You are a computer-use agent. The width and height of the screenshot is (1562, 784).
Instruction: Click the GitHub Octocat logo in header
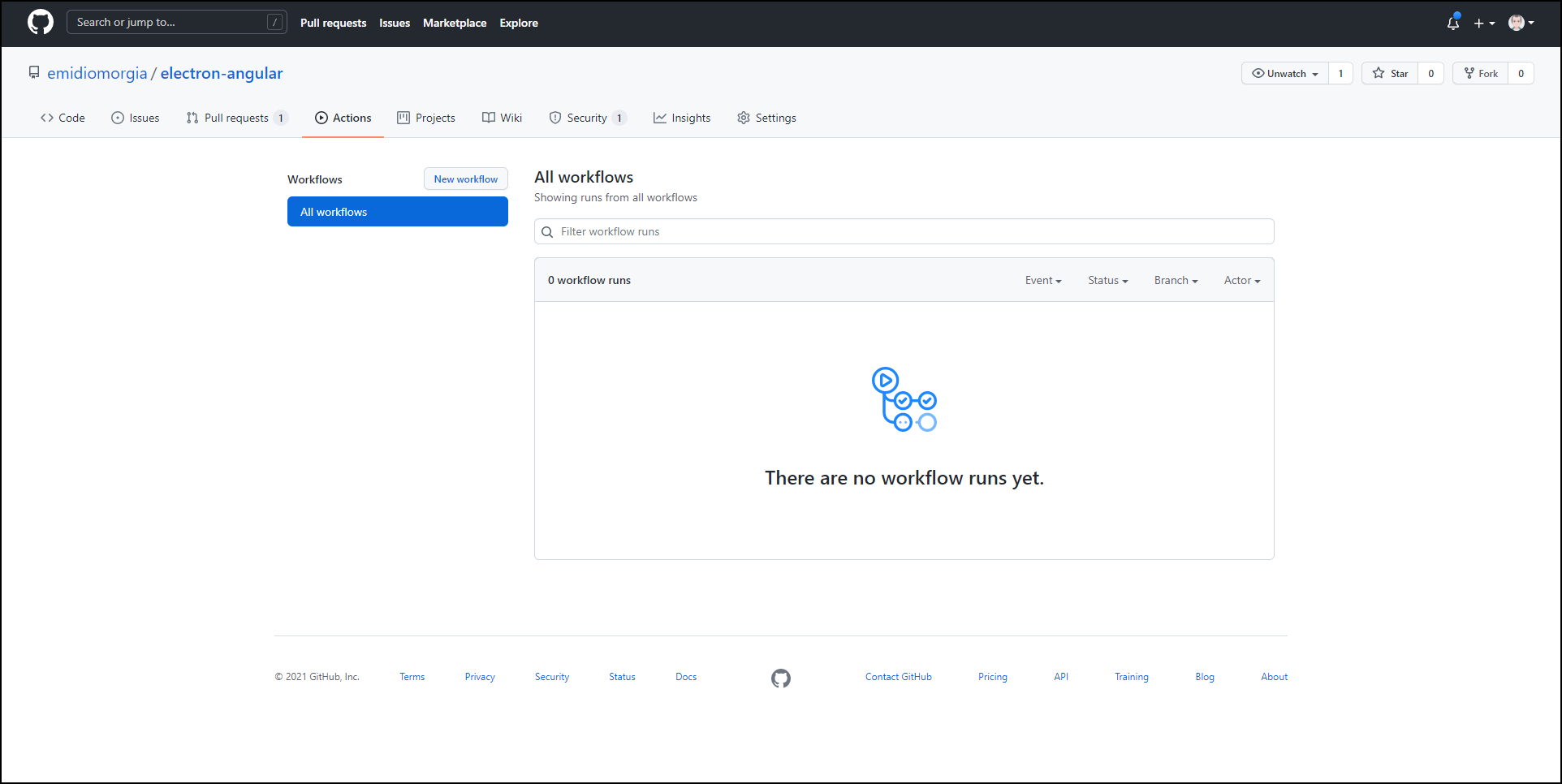coord(41,23)
